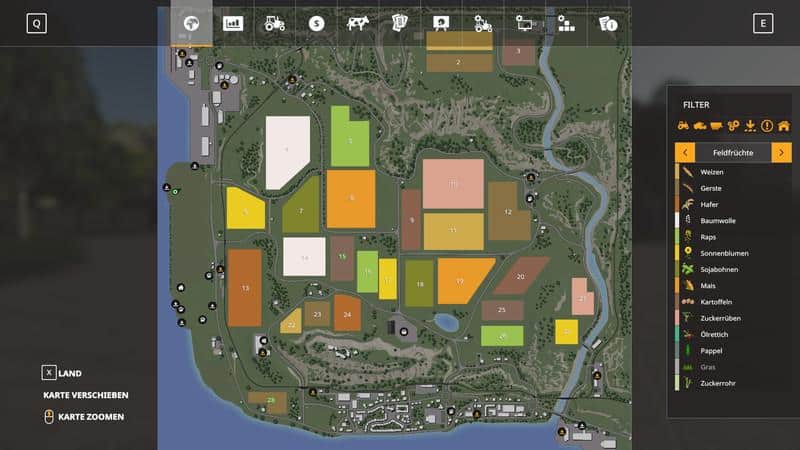Select field 13 on the map

point(244,287)
